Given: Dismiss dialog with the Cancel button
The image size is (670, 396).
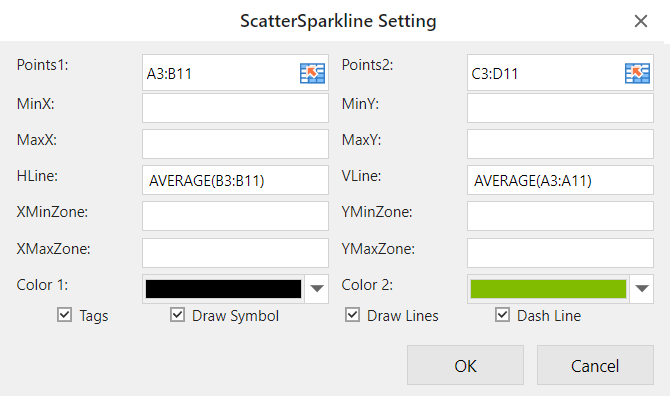Looking at the screenshot, I should point(595,365).
